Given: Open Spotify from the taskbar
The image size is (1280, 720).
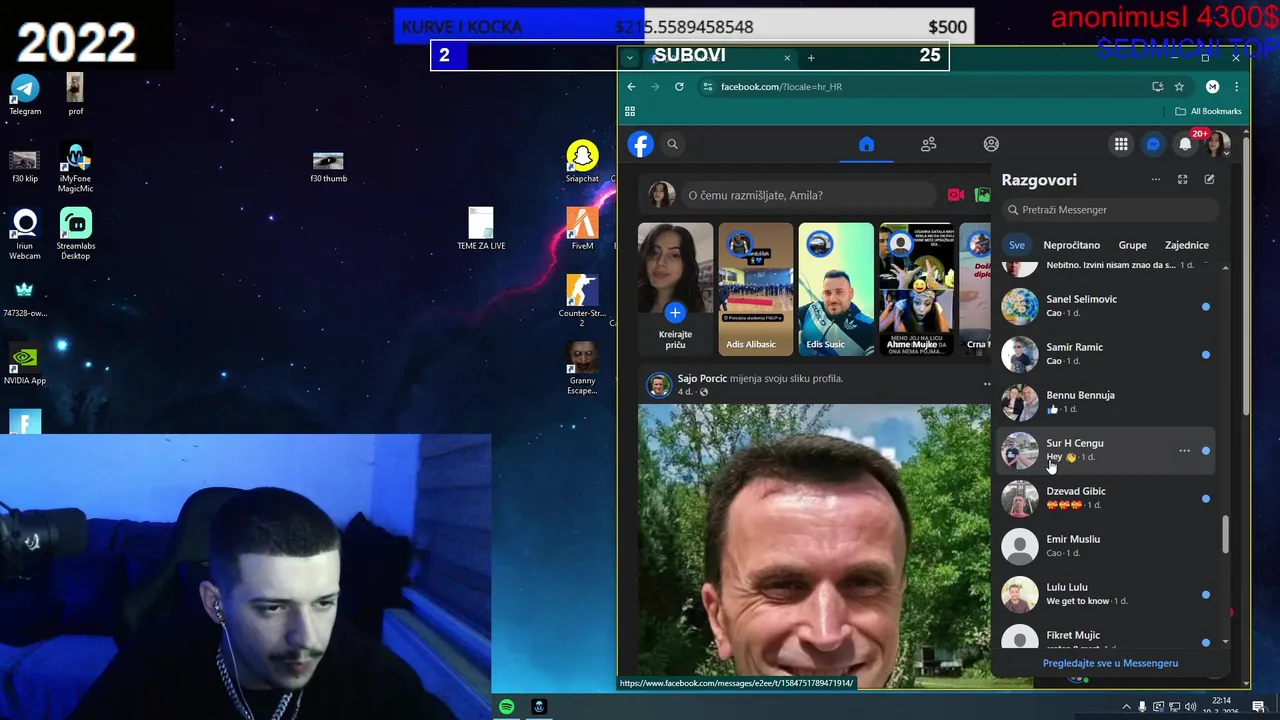Looking at the screenshot, I should point(507,707).
